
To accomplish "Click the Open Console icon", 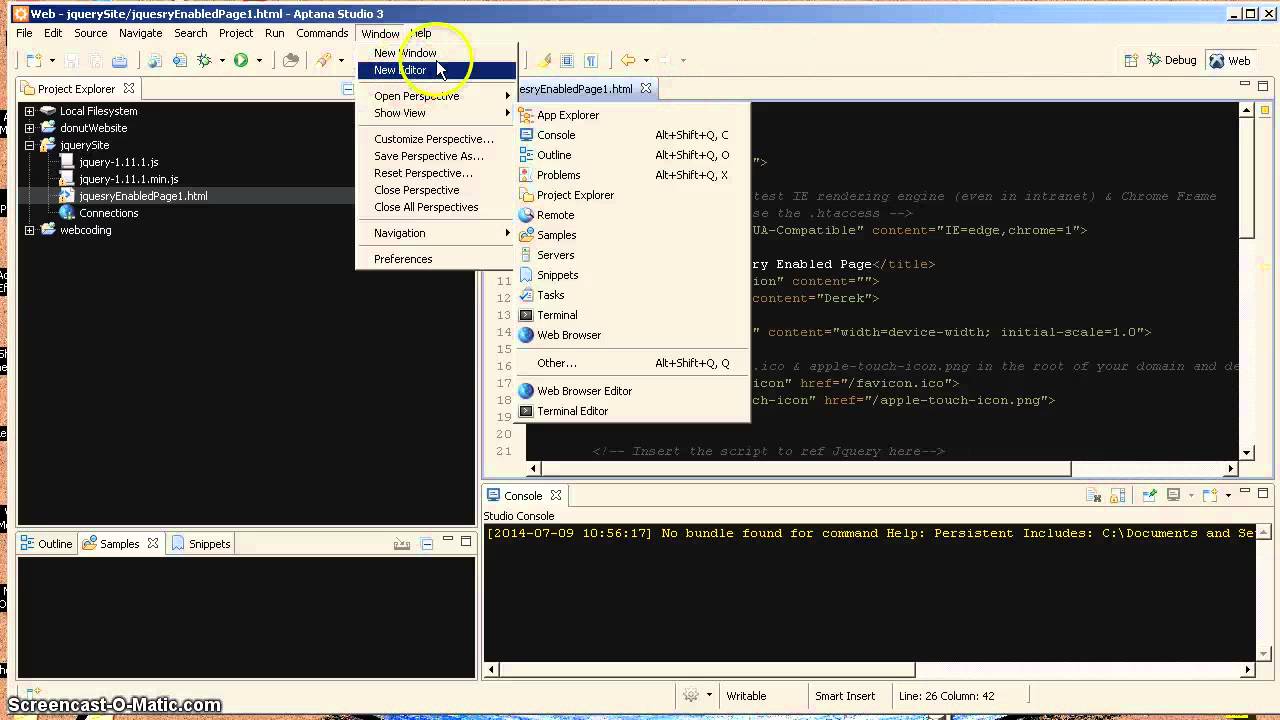I will pos(1209,495).
